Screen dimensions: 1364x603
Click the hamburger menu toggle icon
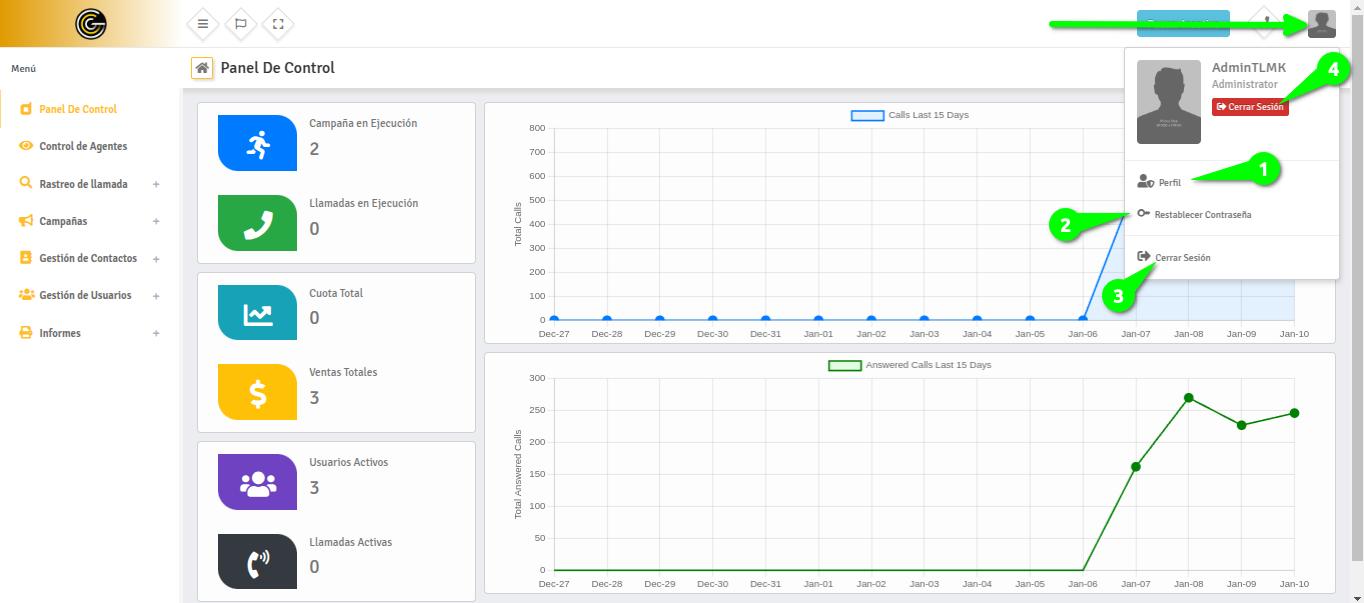(203, 24)
